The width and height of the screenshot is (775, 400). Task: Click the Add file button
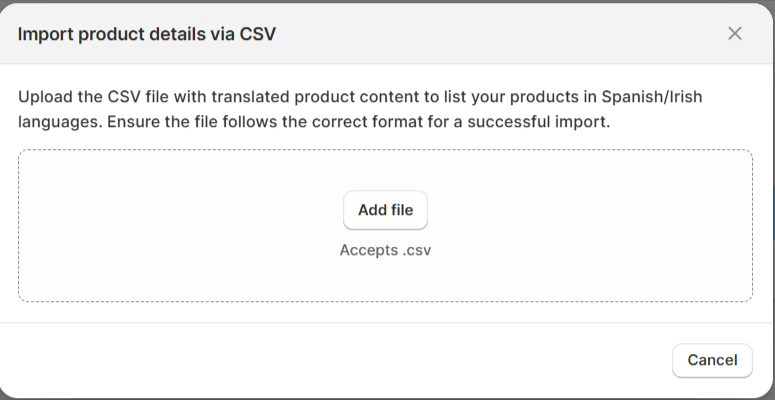(x=385, y=210)
